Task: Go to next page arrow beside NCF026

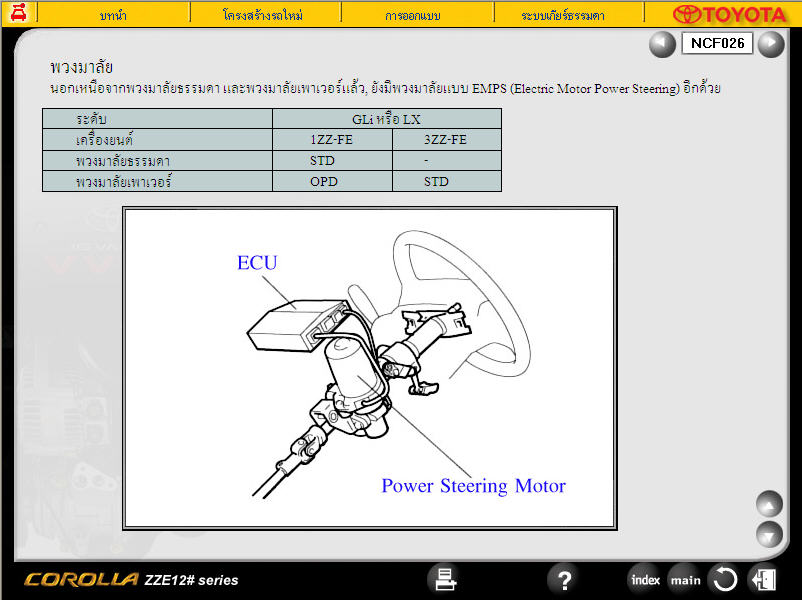Action: [771, 44]
